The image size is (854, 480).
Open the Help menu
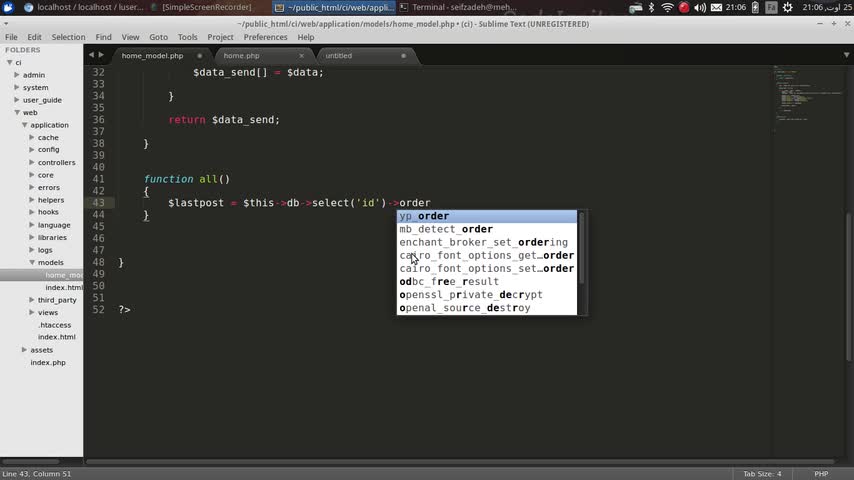306,37
